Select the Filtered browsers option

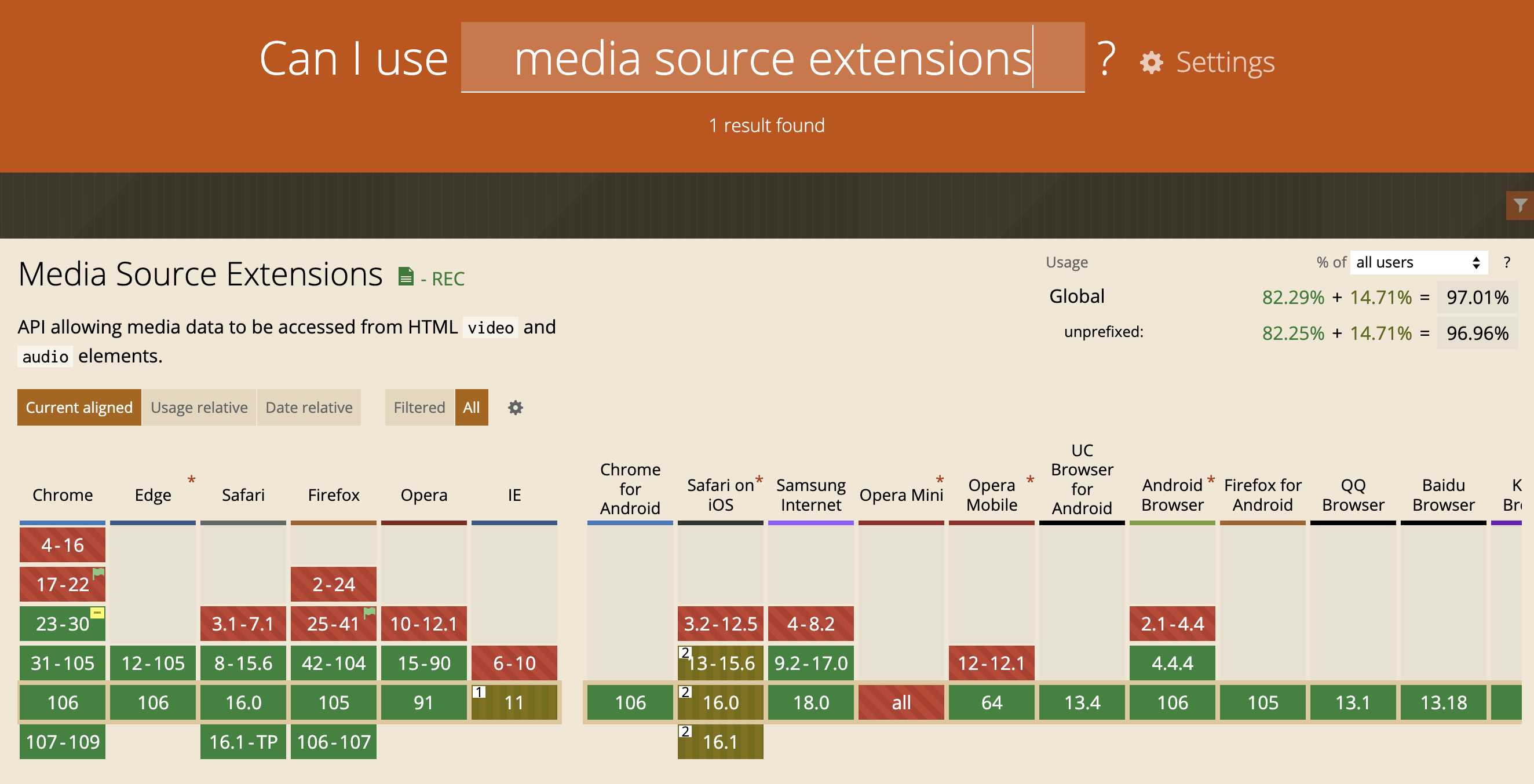419,408
